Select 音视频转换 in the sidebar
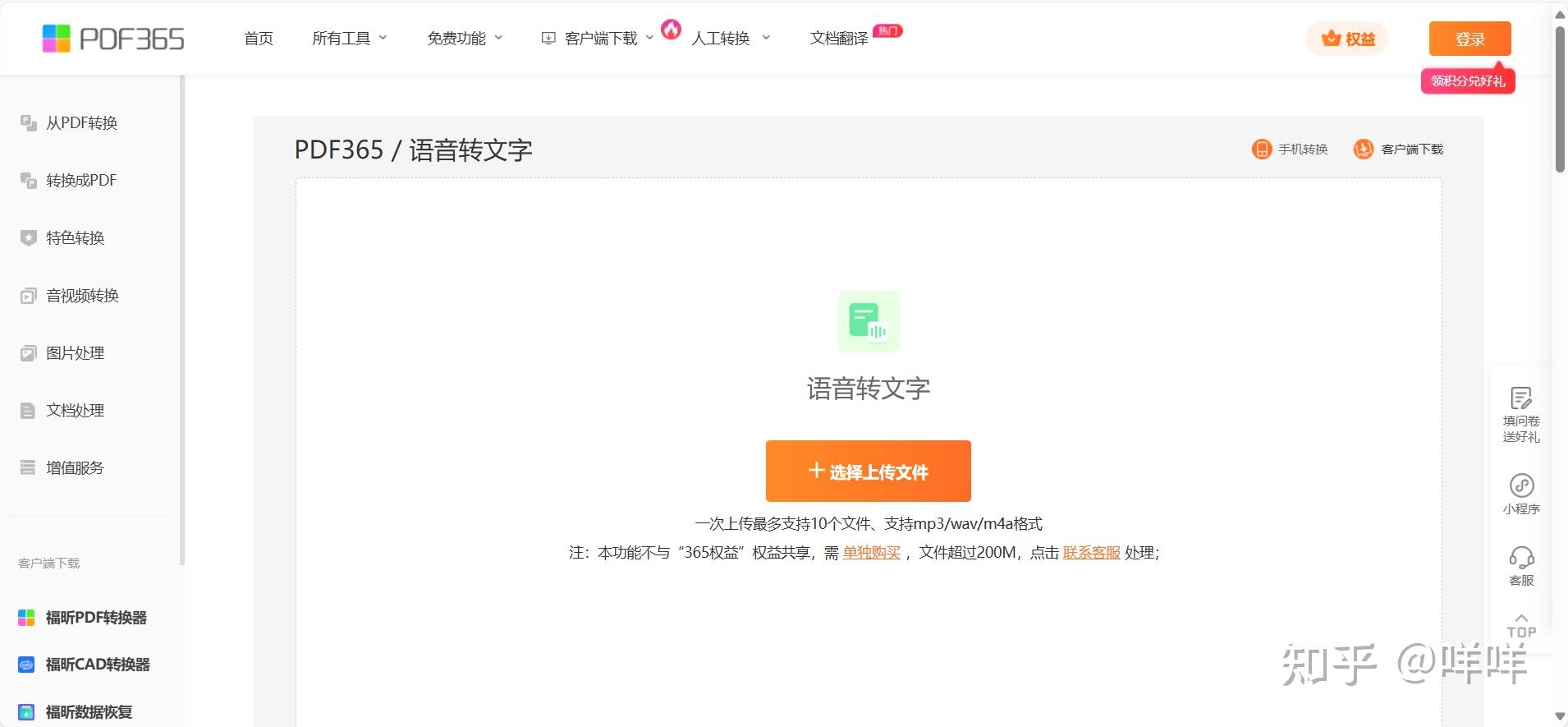1568x727 pixels. click(x=83, y=296)
